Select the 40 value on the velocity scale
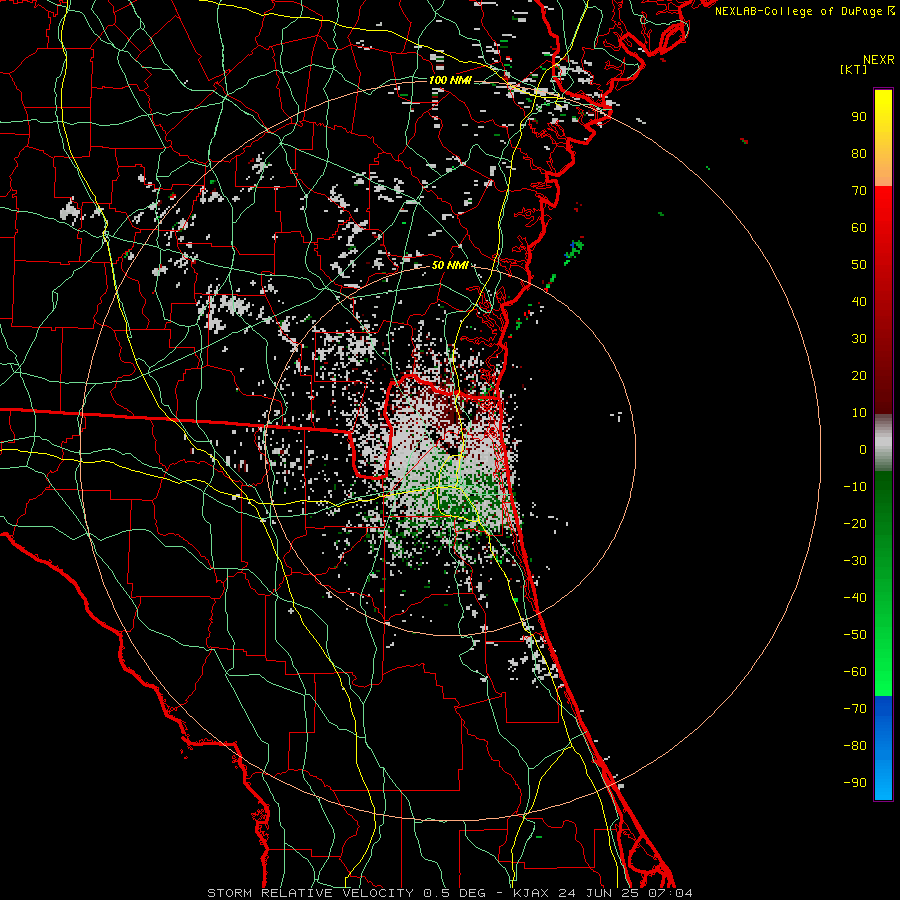The height and width of the screenshot is (900, 900). click(x=859, y=302)
